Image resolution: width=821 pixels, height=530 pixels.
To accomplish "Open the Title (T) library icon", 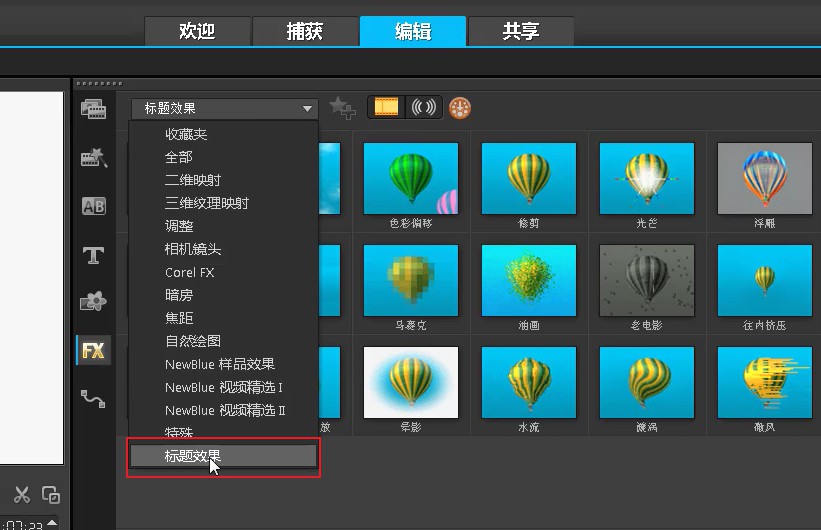I will pyautogui.click(x=93, y=255).
